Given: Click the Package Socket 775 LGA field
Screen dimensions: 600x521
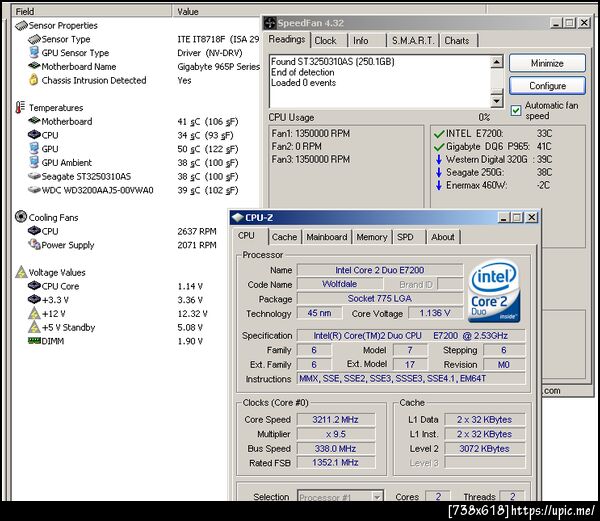Looking at the screenshot, I should tap(380, 298).
